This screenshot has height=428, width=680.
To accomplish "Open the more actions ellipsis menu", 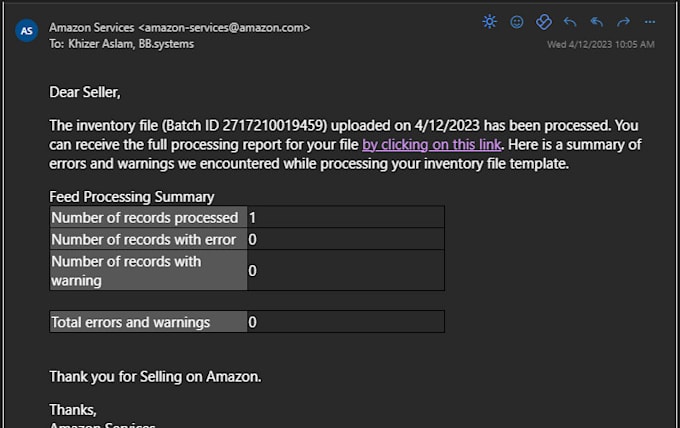I will coord(650,22).
